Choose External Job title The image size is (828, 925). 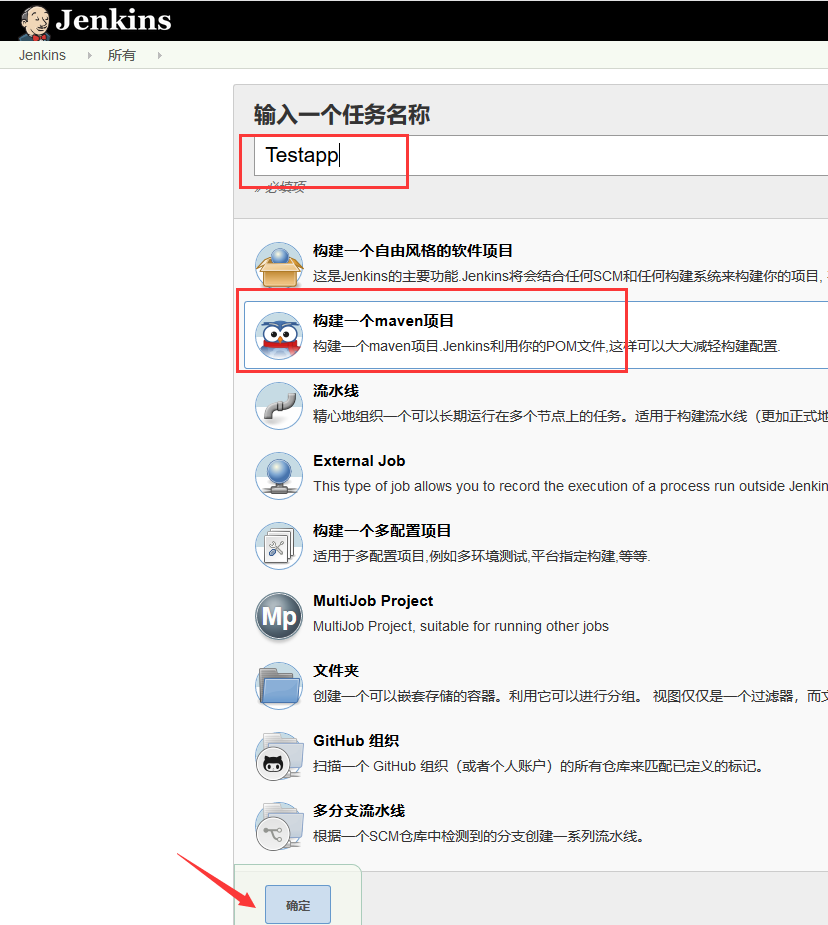(359, 461)
